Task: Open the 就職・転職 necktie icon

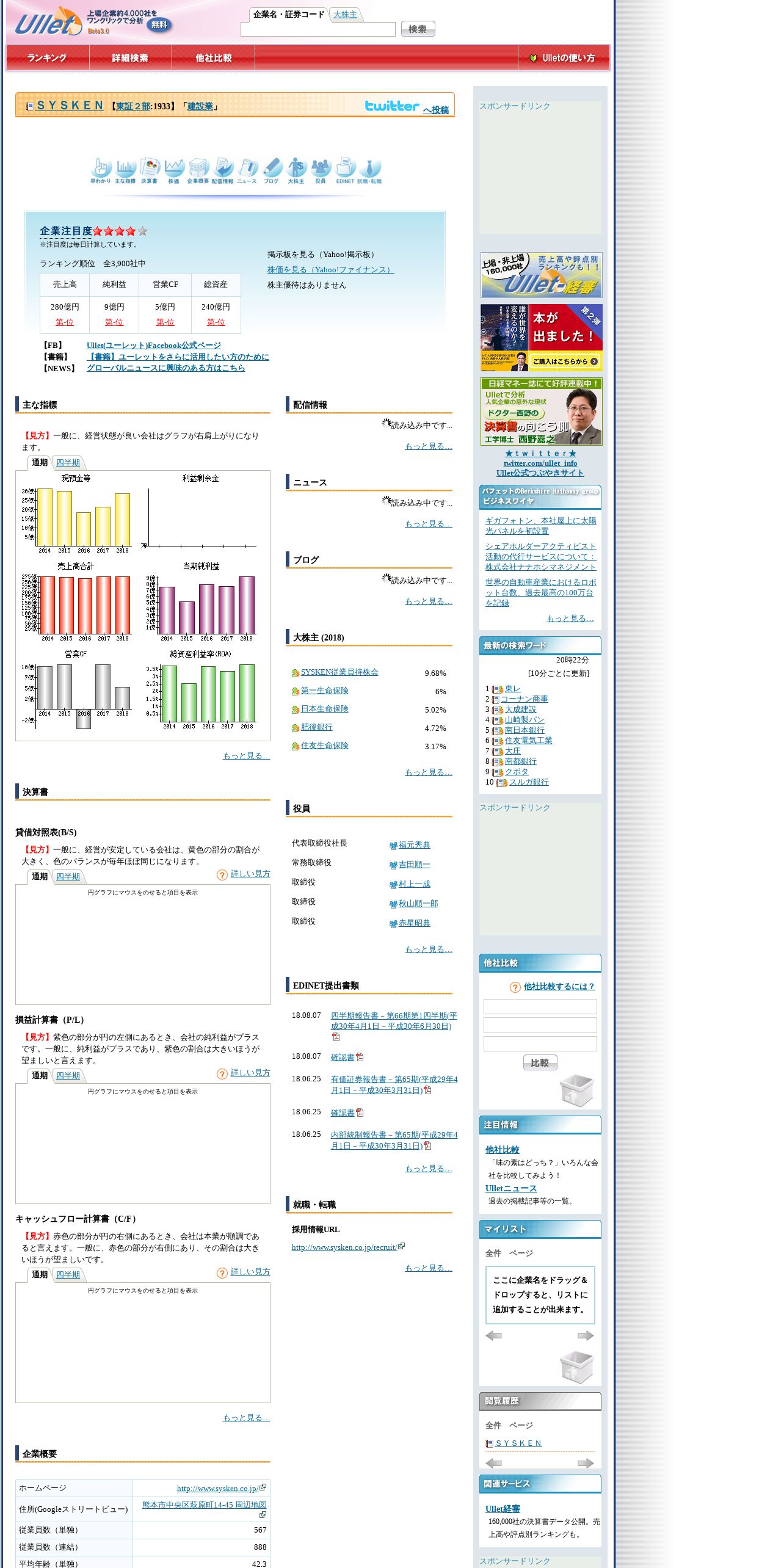Action: (x=369, y=170)
